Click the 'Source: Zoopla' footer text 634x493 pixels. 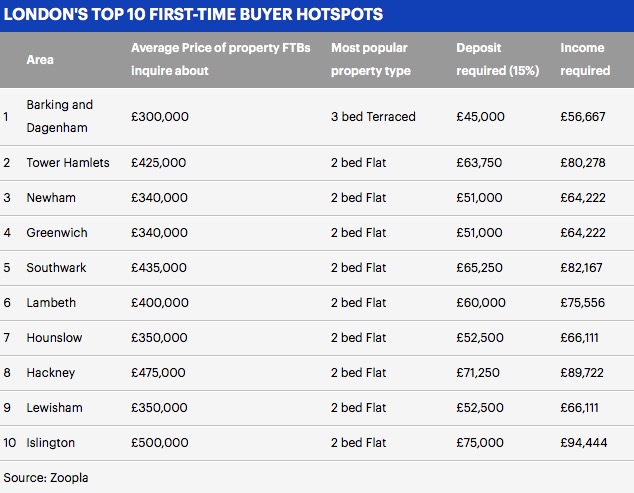point(46,478)
